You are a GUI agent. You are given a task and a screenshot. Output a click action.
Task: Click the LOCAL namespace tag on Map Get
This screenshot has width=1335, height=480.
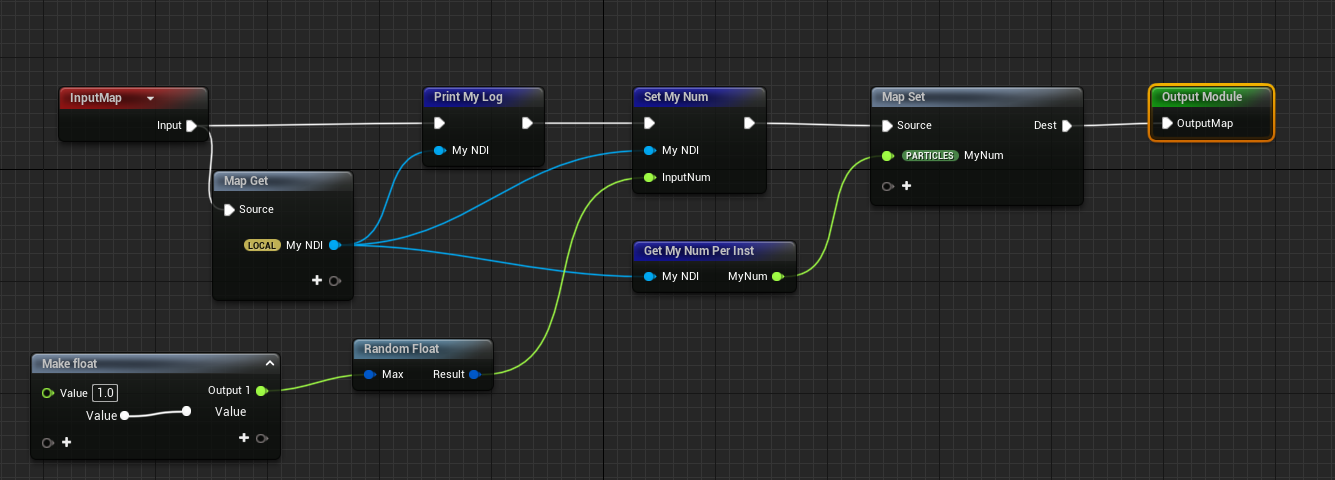[262, 245]
